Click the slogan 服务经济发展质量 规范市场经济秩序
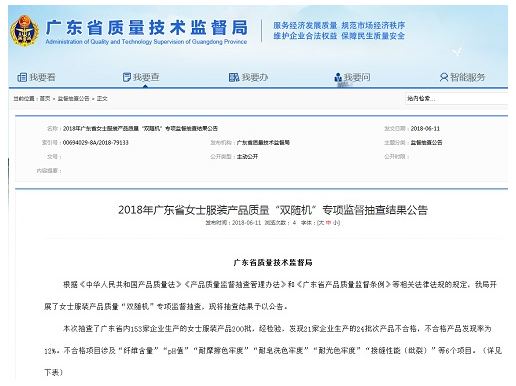The height and width of the screenshot is (386, 516). coord(339,25)
